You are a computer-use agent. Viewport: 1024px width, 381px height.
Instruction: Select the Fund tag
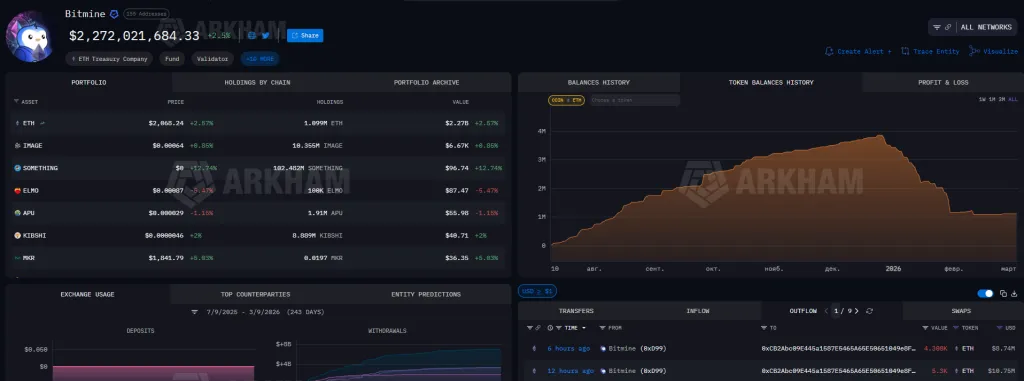[172, 59]
